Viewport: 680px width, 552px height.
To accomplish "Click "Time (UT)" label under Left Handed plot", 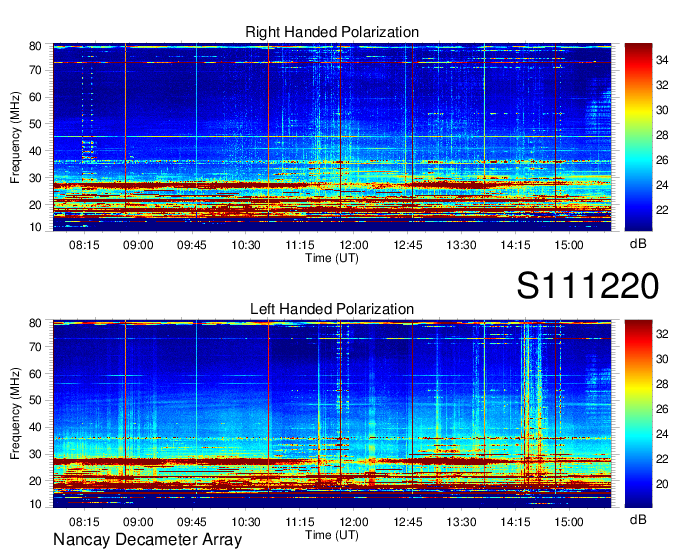I will (332, 535).
